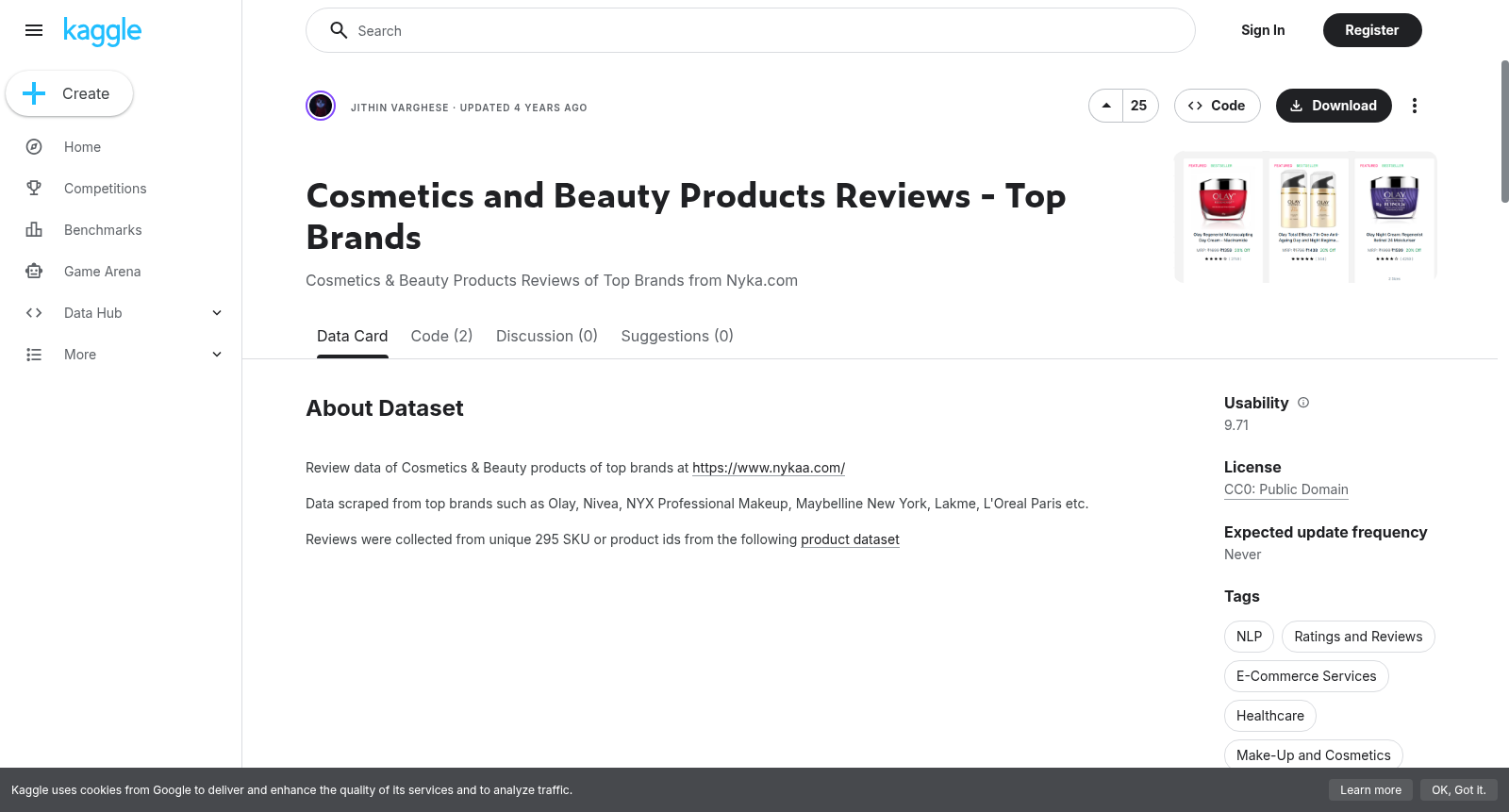The width and height of the screenshot is (1509, 812).
Task: Click the More list icon
Action: [34, 355]
